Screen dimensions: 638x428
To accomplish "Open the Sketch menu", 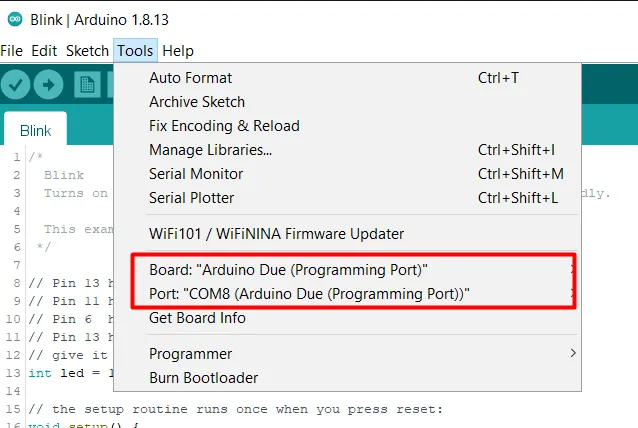I will click(x=87, y=50).
